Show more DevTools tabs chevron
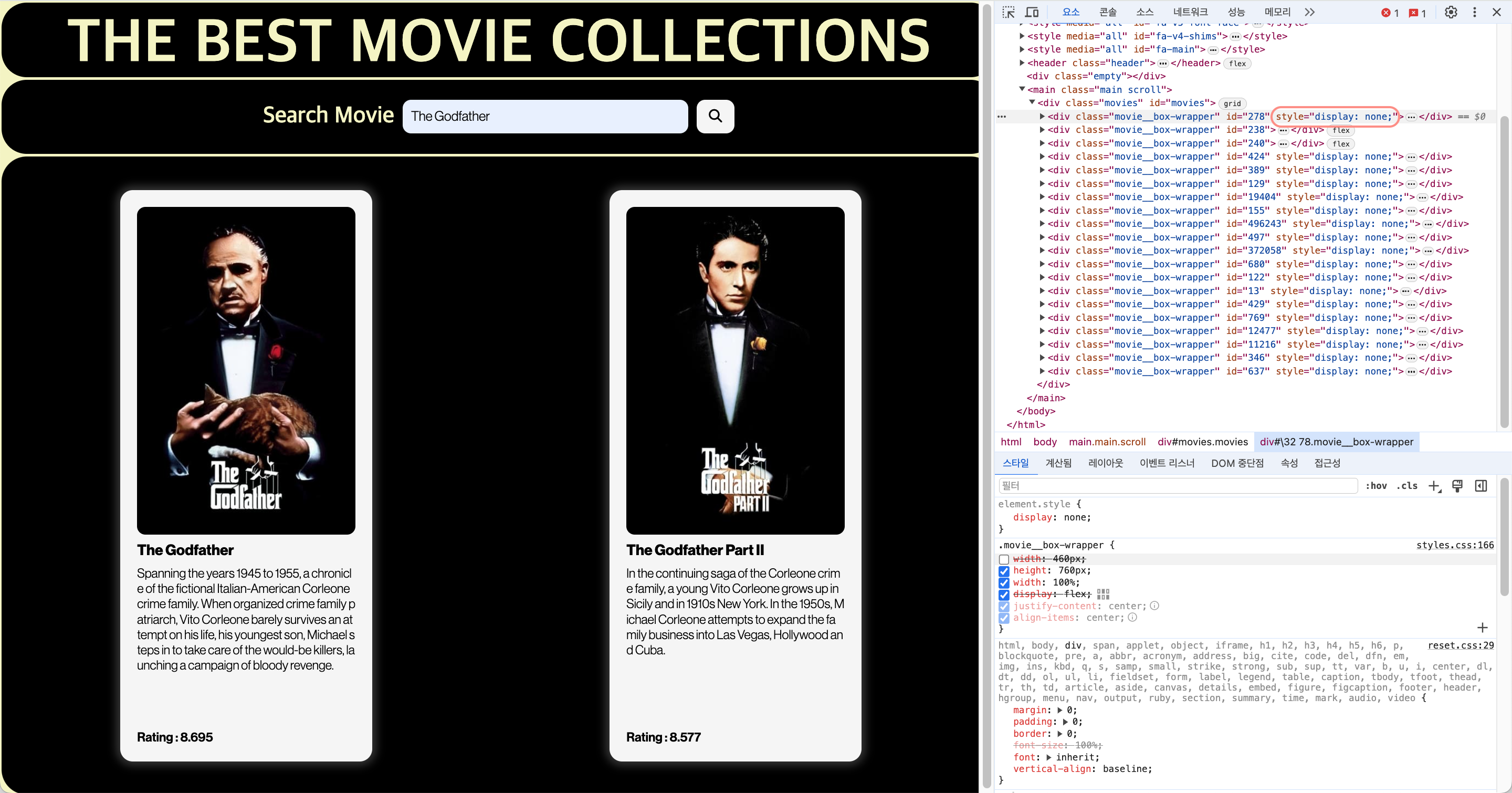The height and width of the screenshot is (793, 1512). 1309,12
